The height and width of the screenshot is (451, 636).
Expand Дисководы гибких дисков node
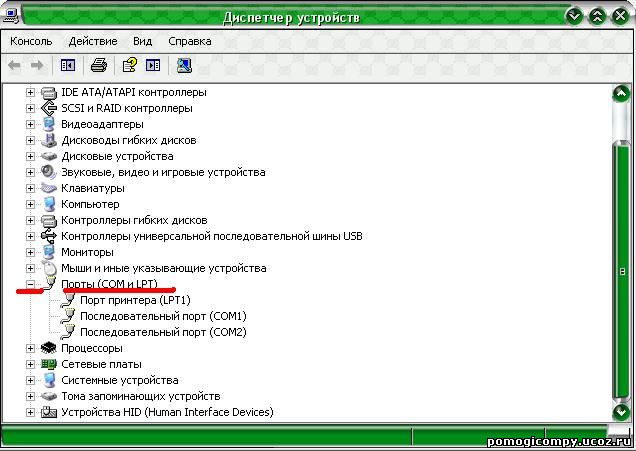(30, 140)
